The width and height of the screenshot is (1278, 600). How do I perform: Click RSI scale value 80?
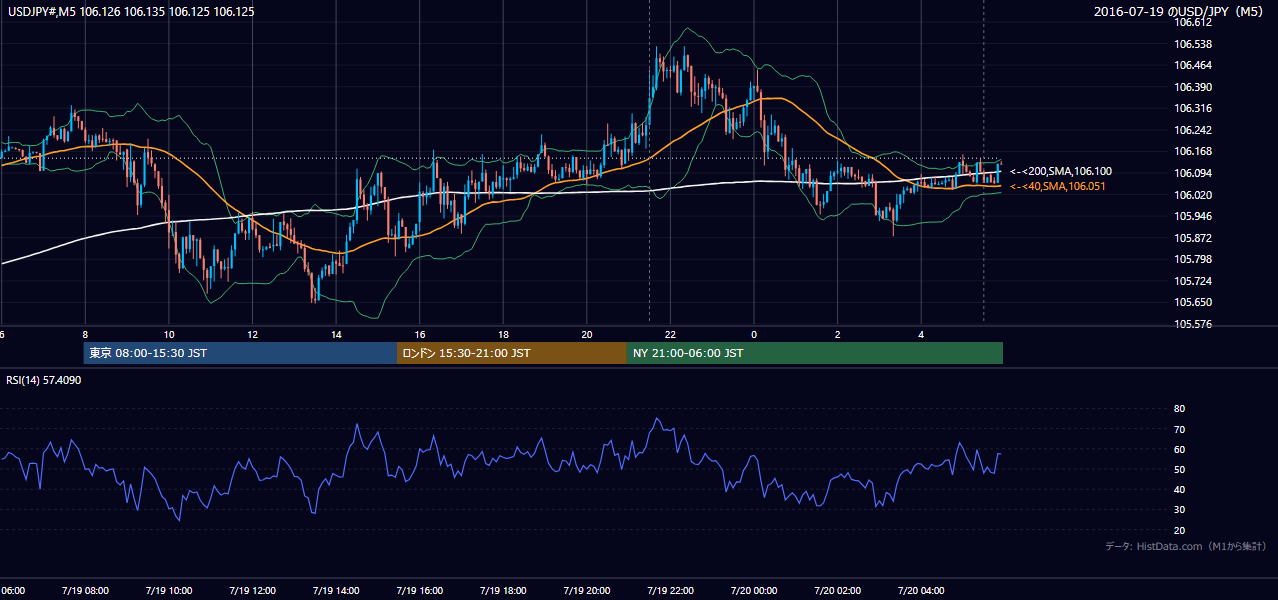1180,409
